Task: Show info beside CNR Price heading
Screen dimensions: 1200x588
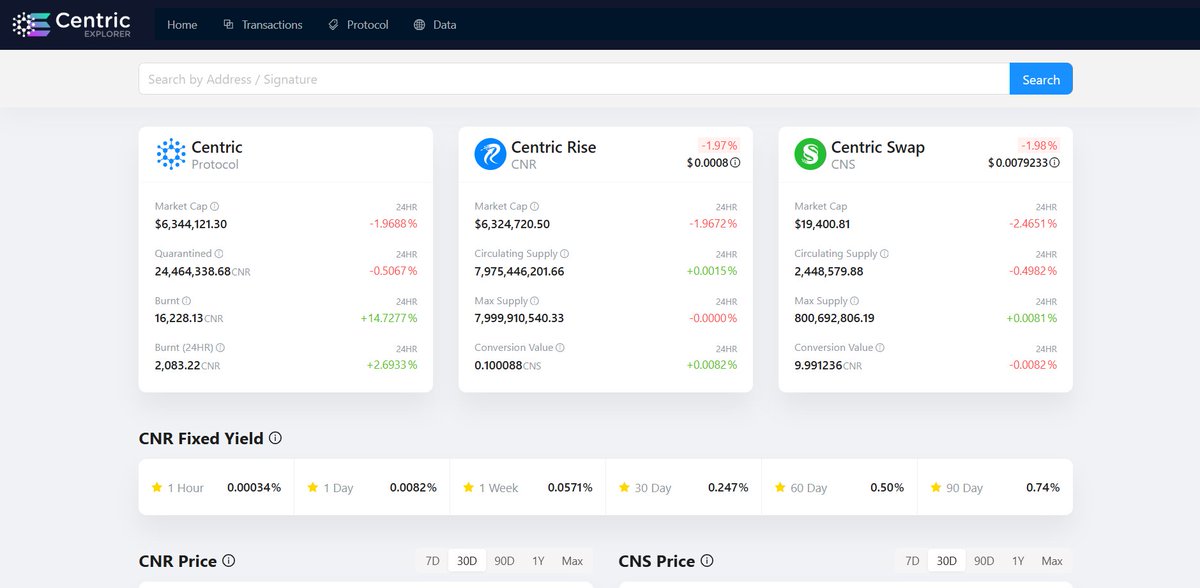Action: tap(229, 561)
